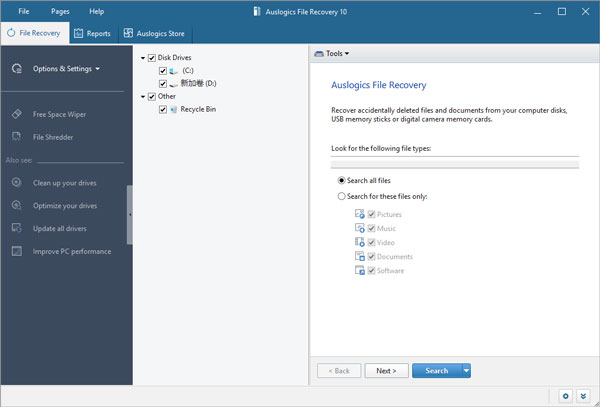Open the Pages menu

click(60, 11)
